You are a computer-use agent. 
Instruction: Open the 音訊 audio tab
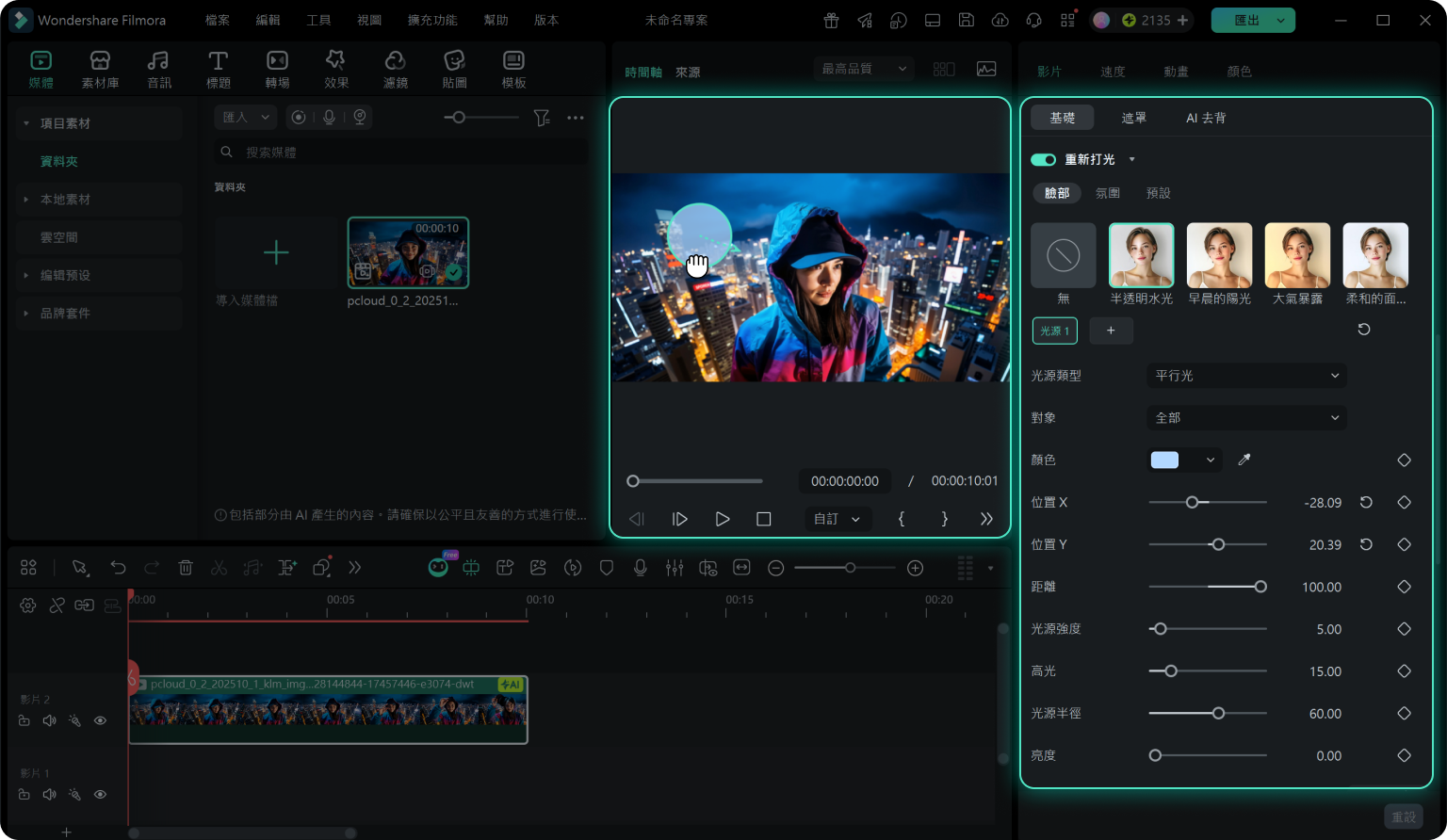[x=159, y=70]
